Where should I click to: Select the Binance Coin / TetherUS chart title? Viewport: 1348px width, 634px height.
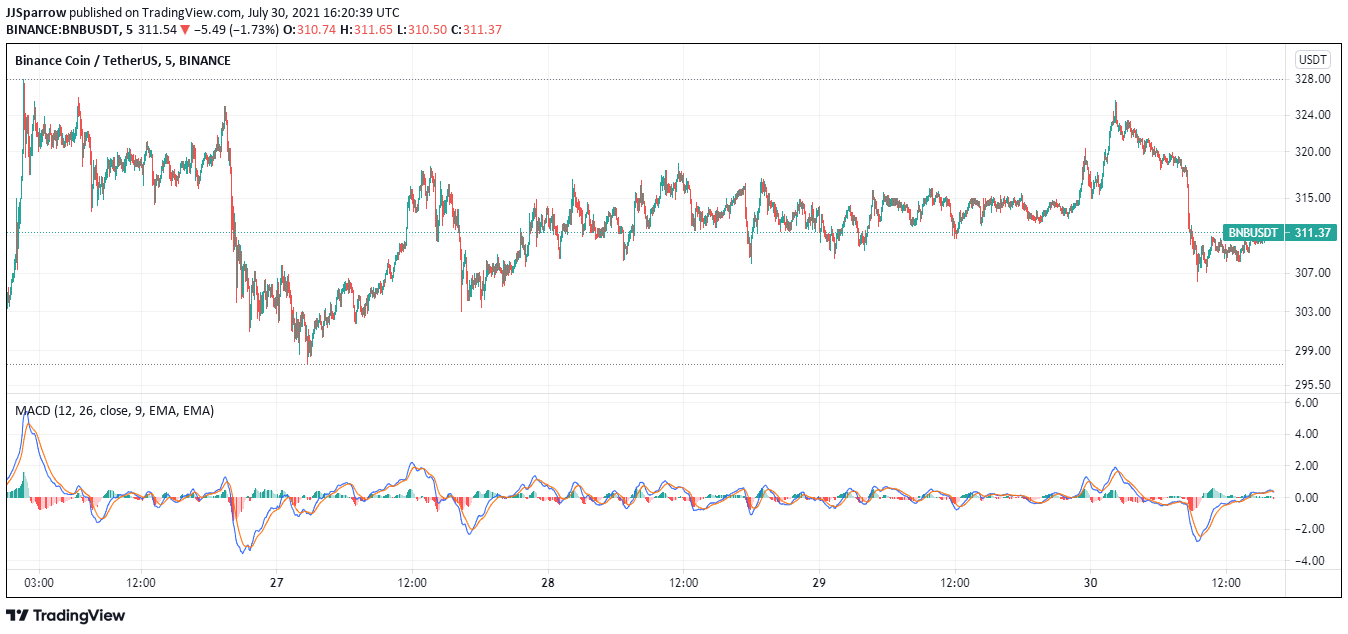(x=122, y=61)
